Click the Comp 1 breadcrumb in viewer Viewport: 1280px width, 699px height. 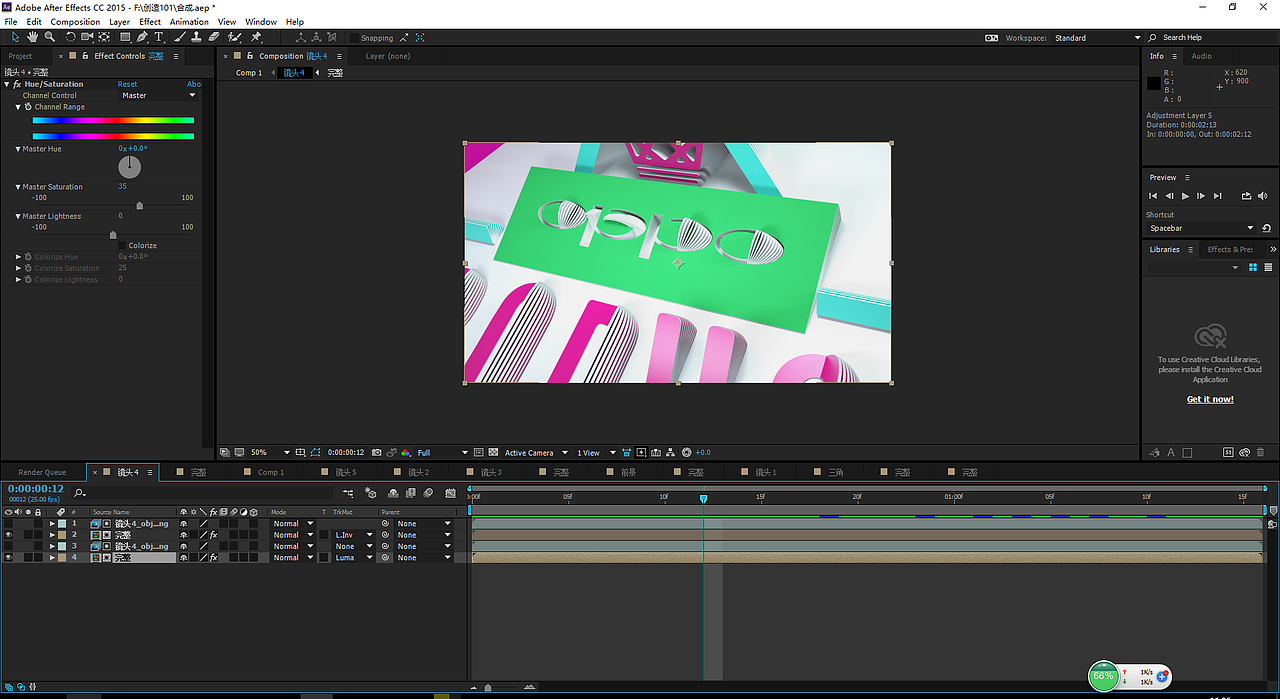(249, 73)
